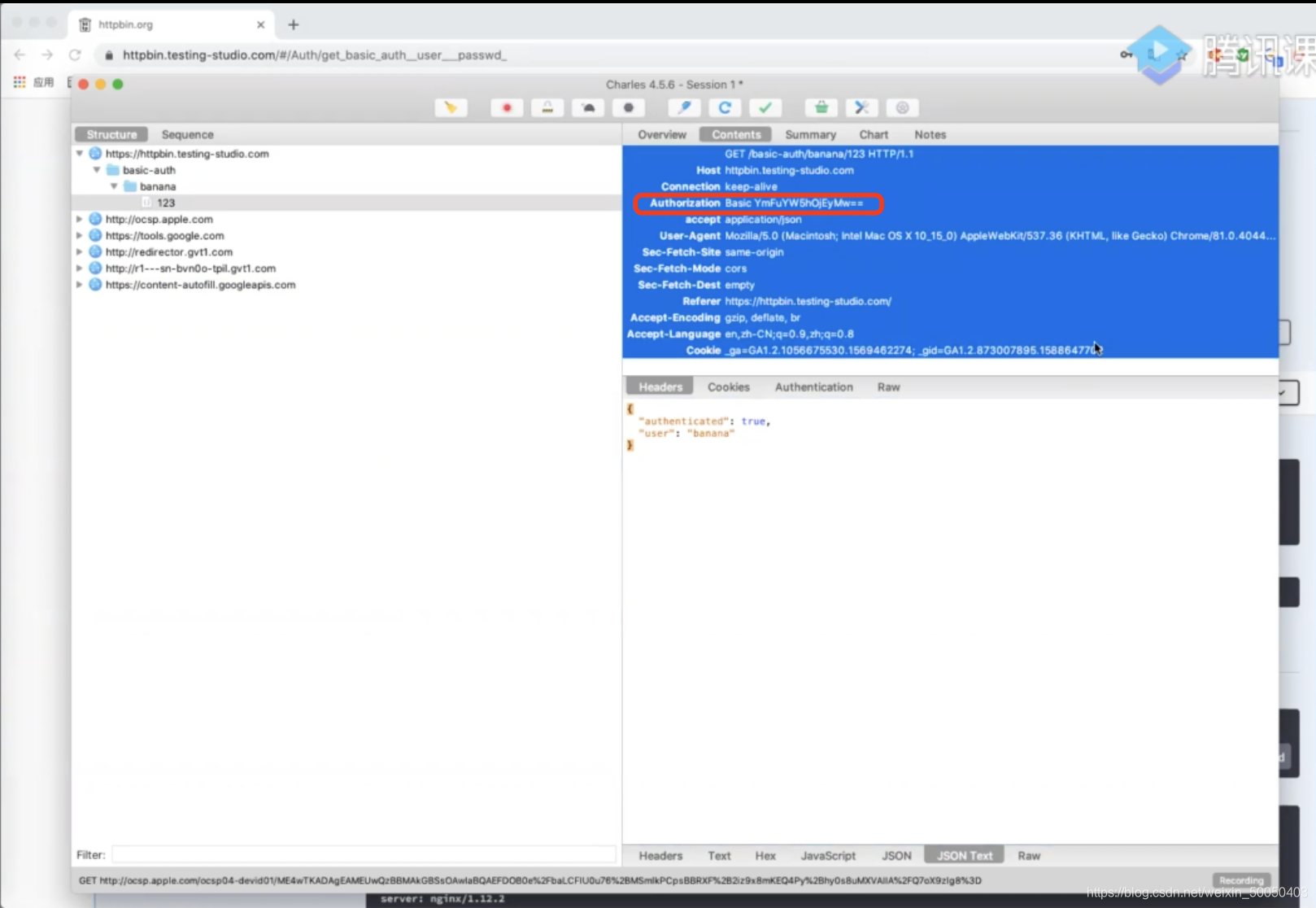Viewport: 1316px width, 908px height.
Task: Open the request Authentication tab
Action: pos(813,386)
